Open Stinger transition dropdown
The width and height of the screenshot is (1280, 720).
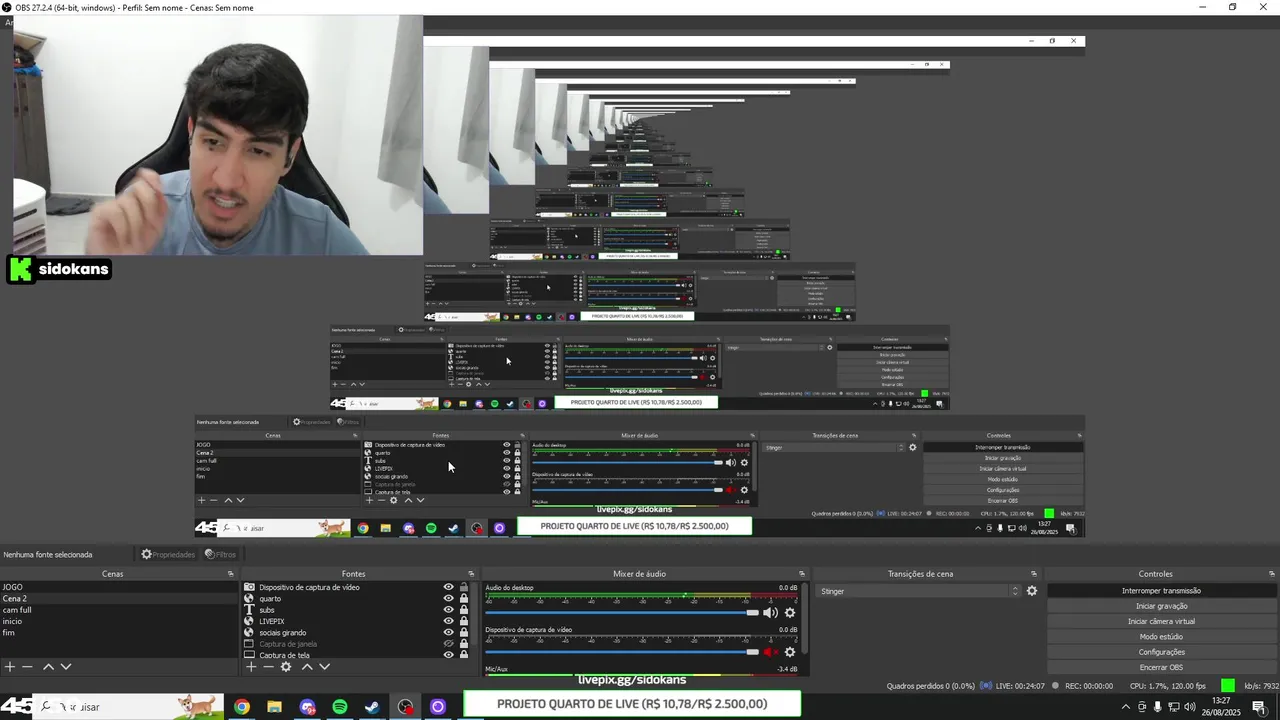pyautogui.click(x=919, y=591)
